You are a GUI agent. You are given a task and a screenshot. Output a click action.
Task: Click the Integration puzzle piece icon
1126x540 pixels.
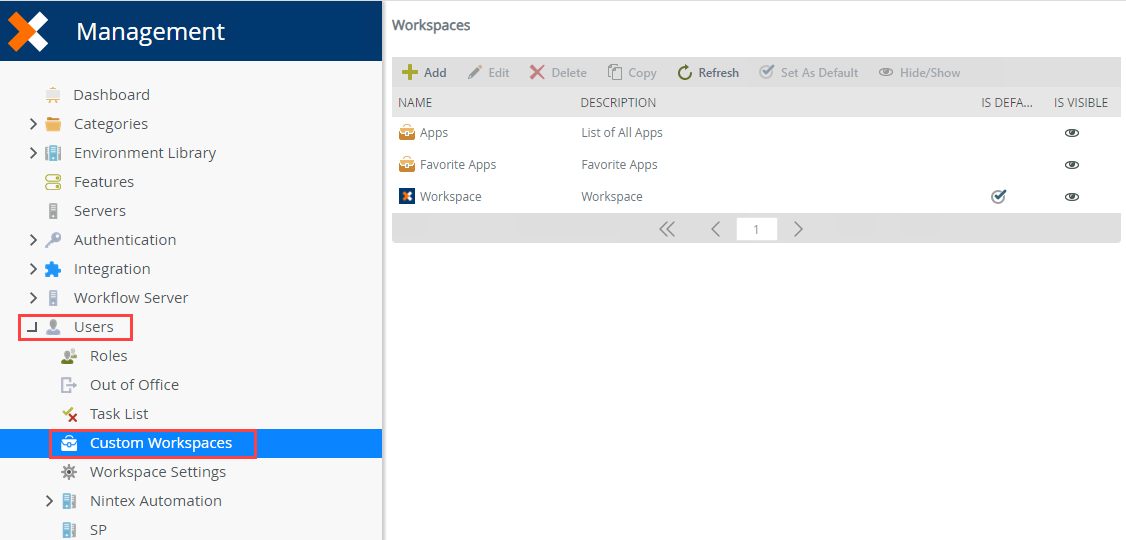click(x=53, y=269)
